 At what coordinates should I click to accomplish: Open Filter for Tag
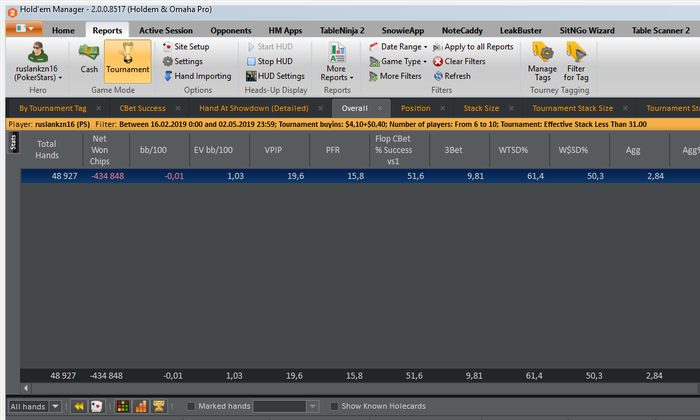[576, 62]
